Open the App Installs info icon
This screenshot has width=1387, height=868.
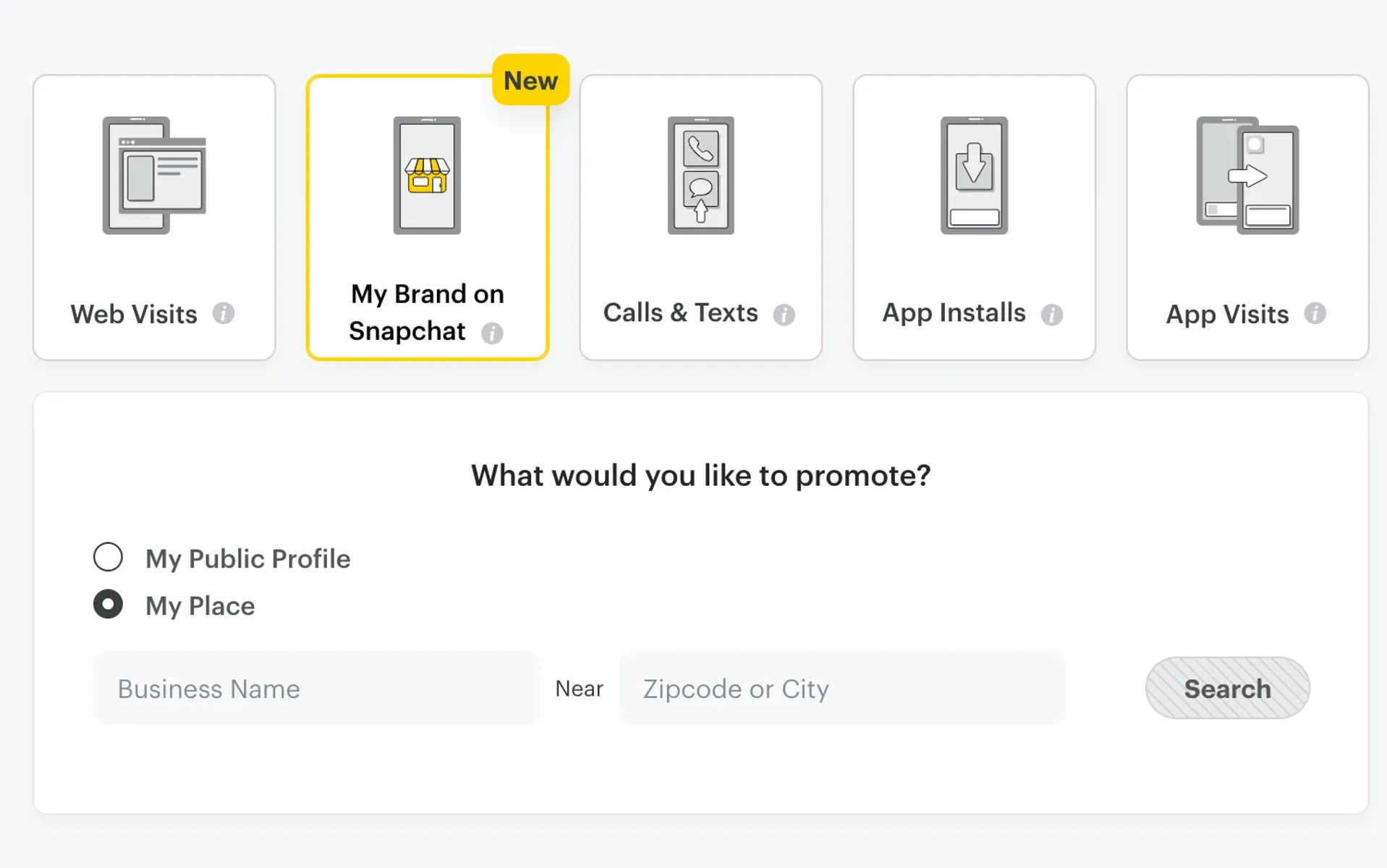(x=1053, y=313)
